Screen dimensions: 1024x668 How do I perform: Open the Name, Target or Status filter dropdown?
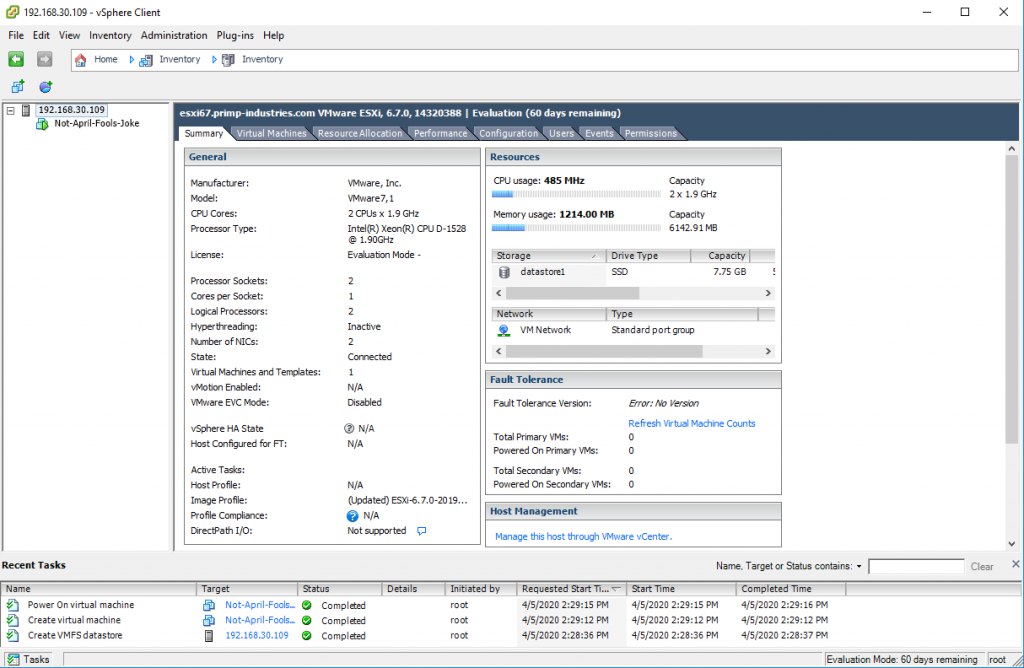(859, 567)
